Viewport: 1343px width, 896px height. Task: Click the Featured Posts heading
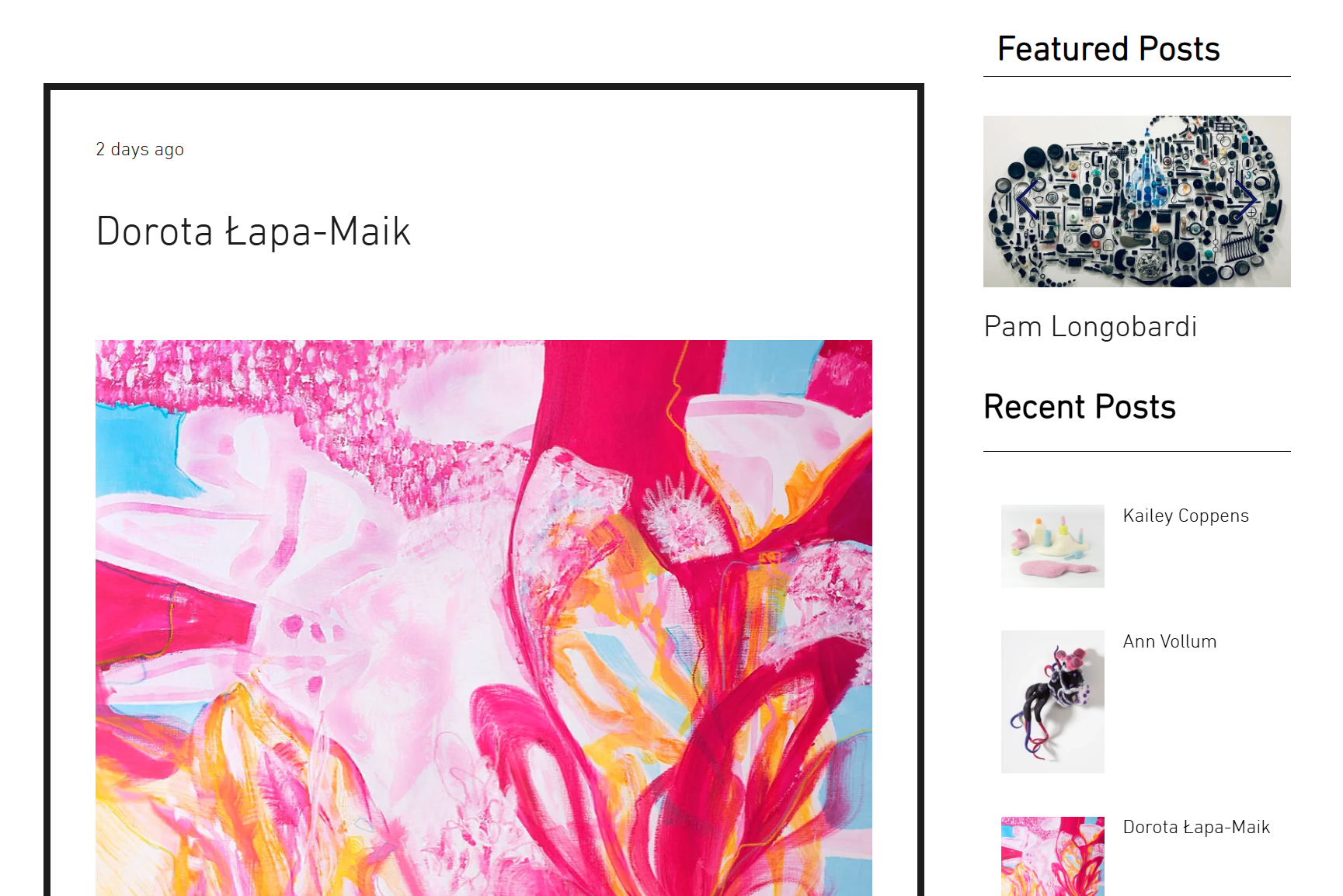click(x=1108, y=49)
